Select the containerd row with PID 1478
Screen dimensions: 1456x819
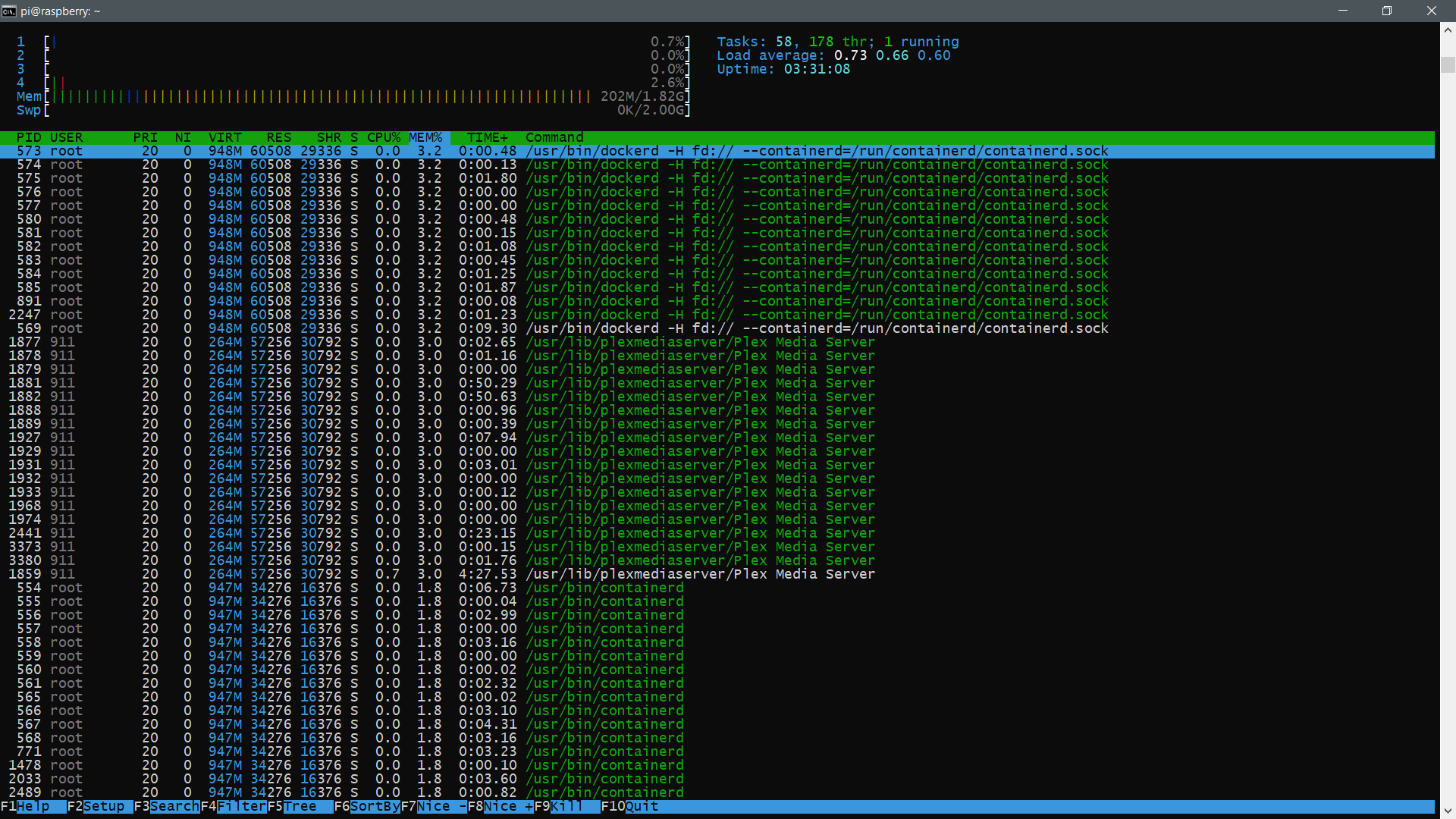pyautogui.click(x=717, y=765)
